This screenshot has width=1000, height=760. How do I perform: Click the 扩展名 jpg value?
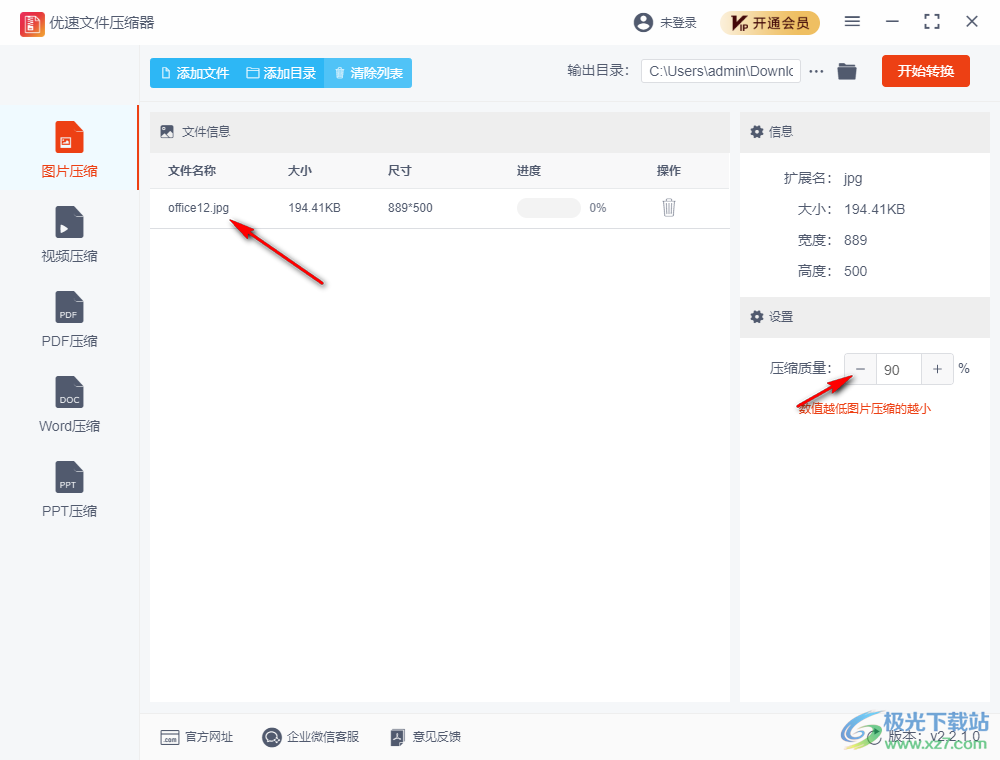coord(853,179)
